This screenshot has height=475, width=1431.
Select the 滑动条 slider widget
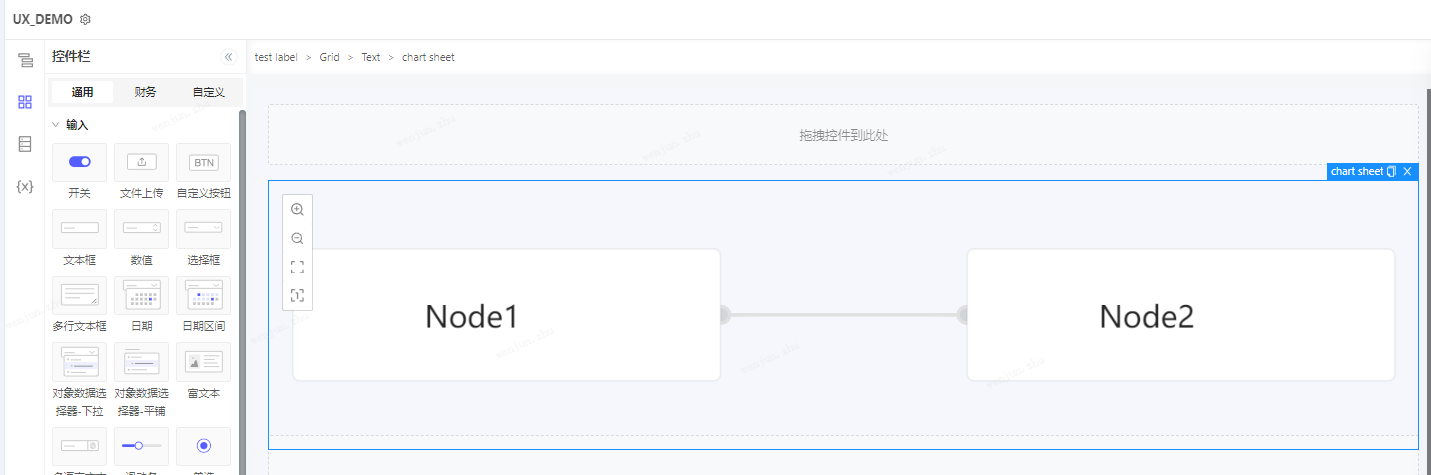click(x=141, y=446)
